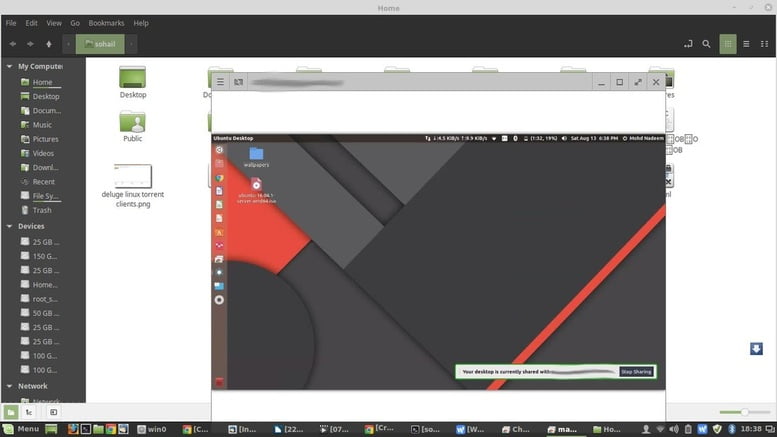
Task: Show places sidebar button in status bar
Action: tap(11, 412)
